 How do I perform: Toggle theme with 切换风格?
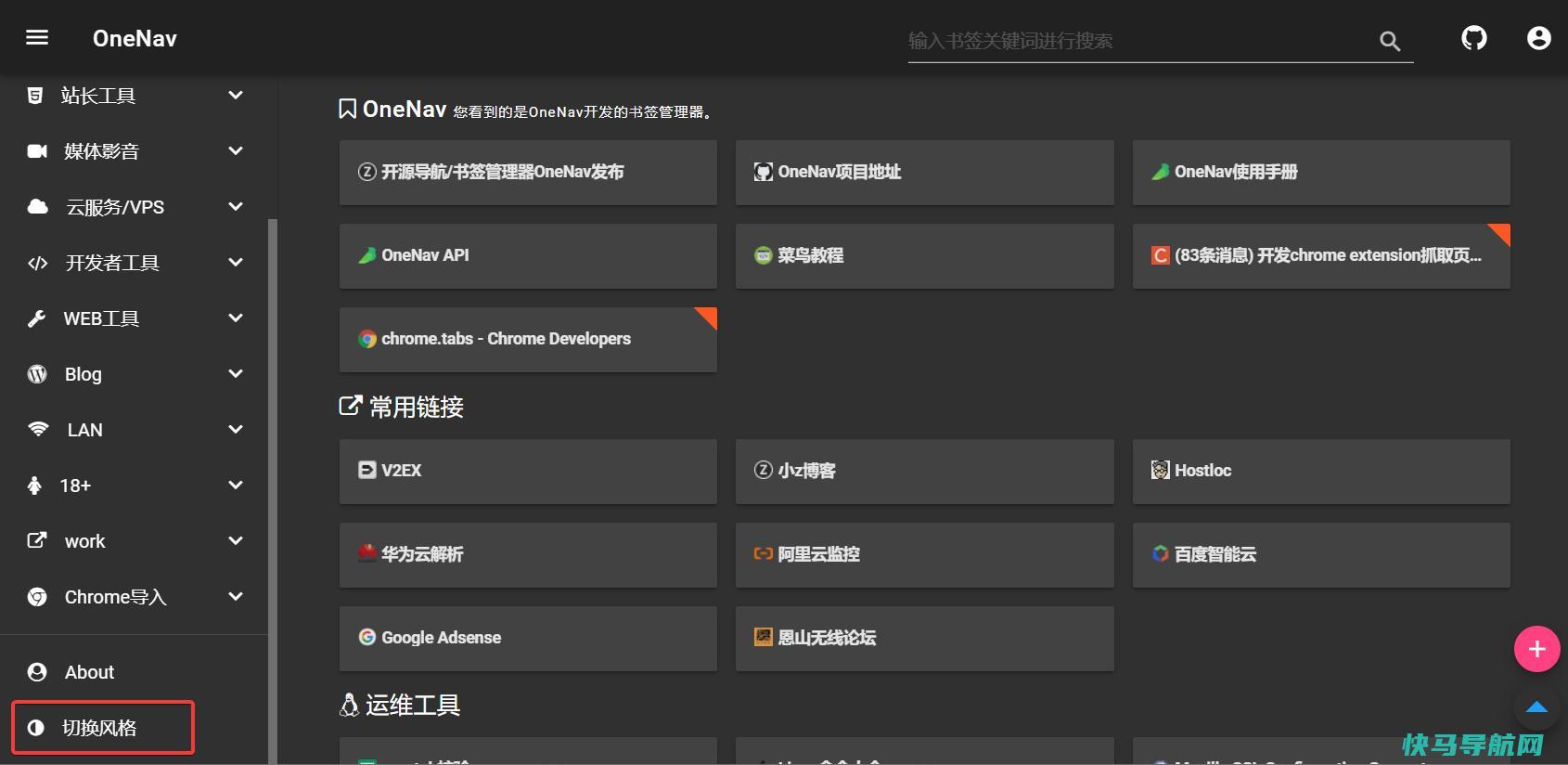coord(103,728)
